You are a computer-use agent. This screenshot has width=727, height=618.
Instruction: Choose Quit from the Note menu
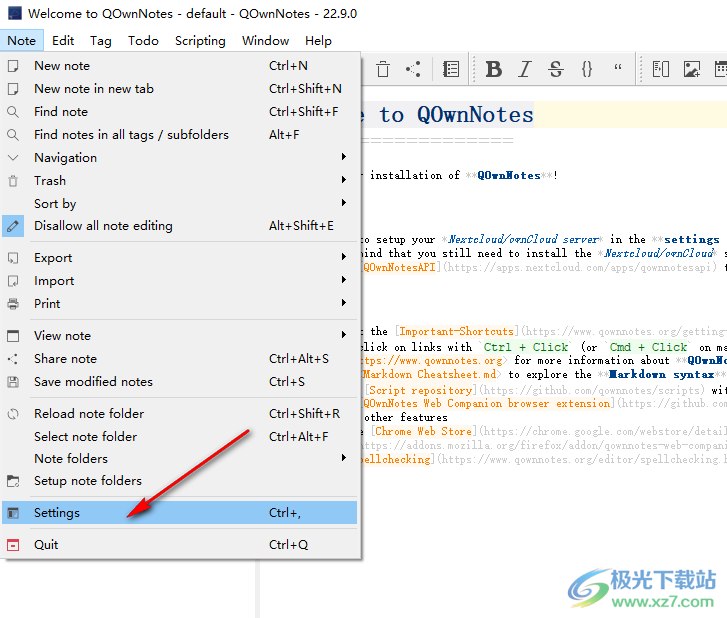point(179,545)
